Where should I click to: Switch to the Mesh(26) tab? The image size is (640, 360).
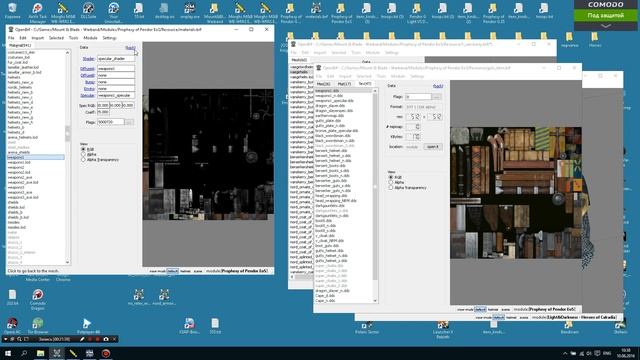pyautogui.click(x=324, y=84)
